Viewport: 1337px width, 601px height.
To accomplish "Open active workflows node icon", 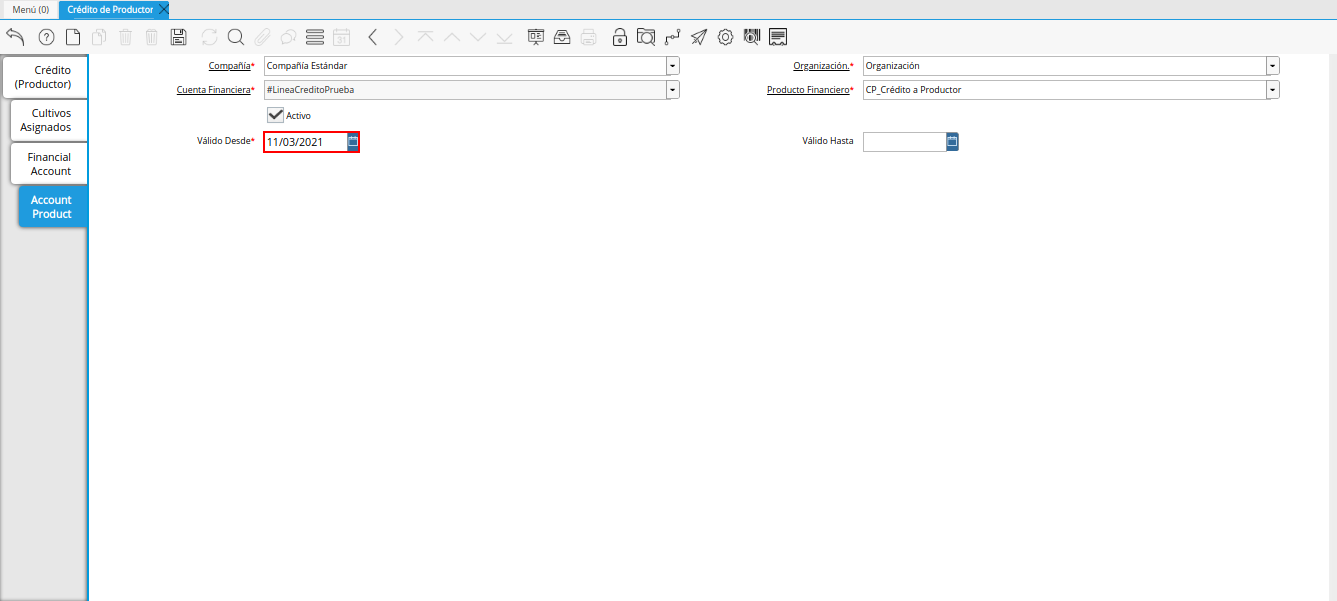I will 673,37.
